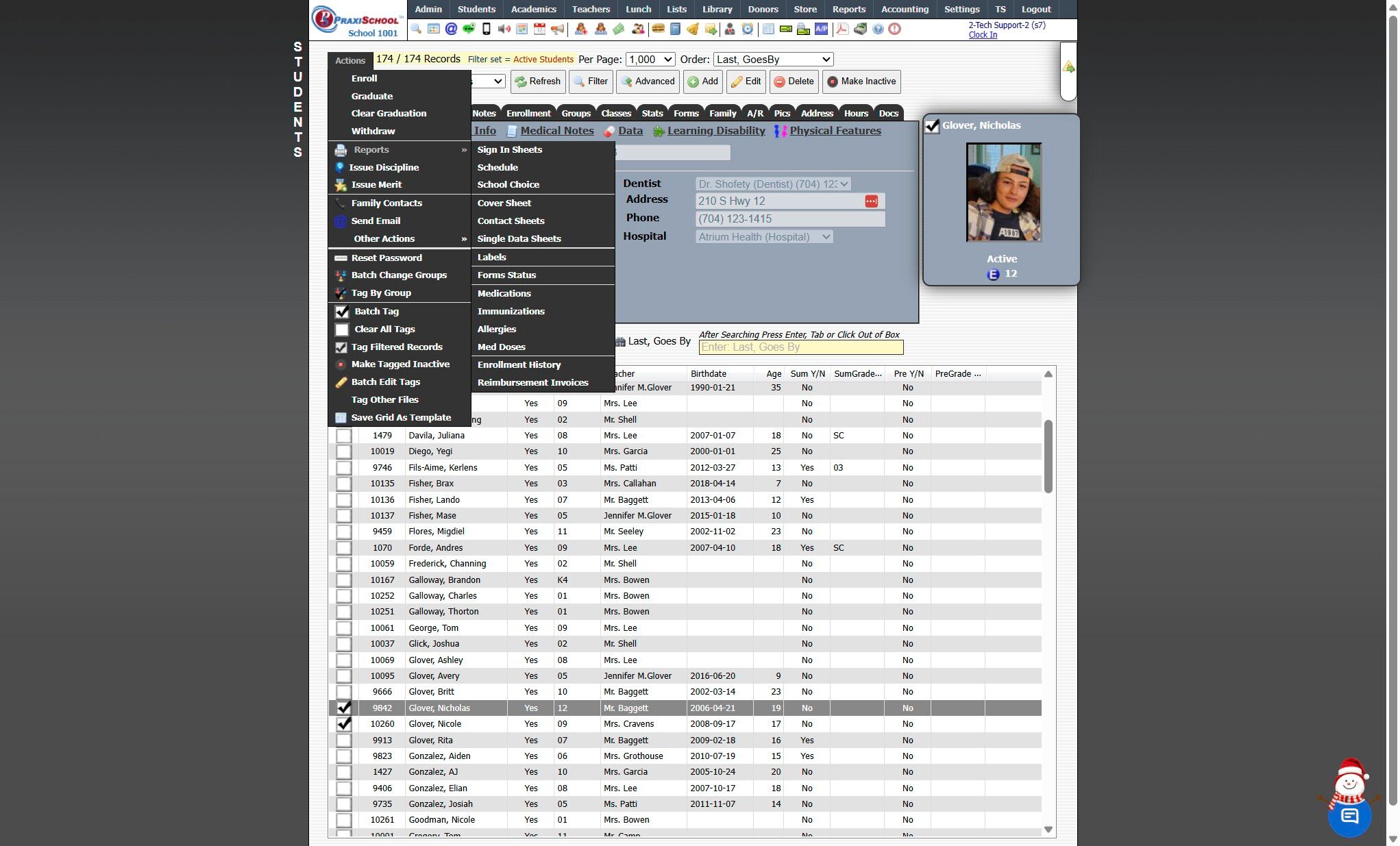The width and height of the screenshot is (1400, 846).
Task: Click the hamburger lunch toolbar icon
Action: coord(658,29)
